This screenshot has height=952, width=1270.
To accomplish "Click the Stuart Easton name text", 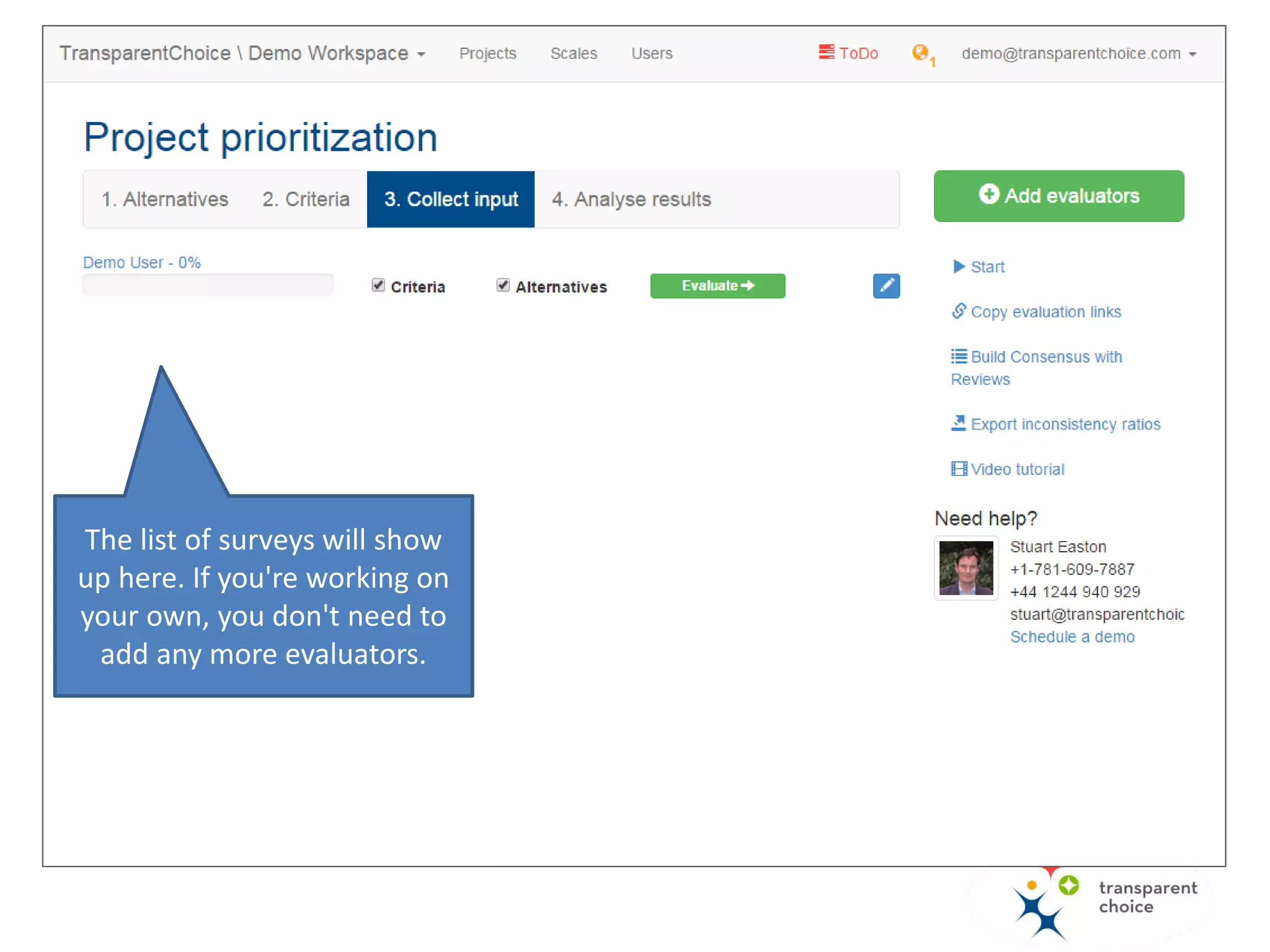I will pos(1058,547).
